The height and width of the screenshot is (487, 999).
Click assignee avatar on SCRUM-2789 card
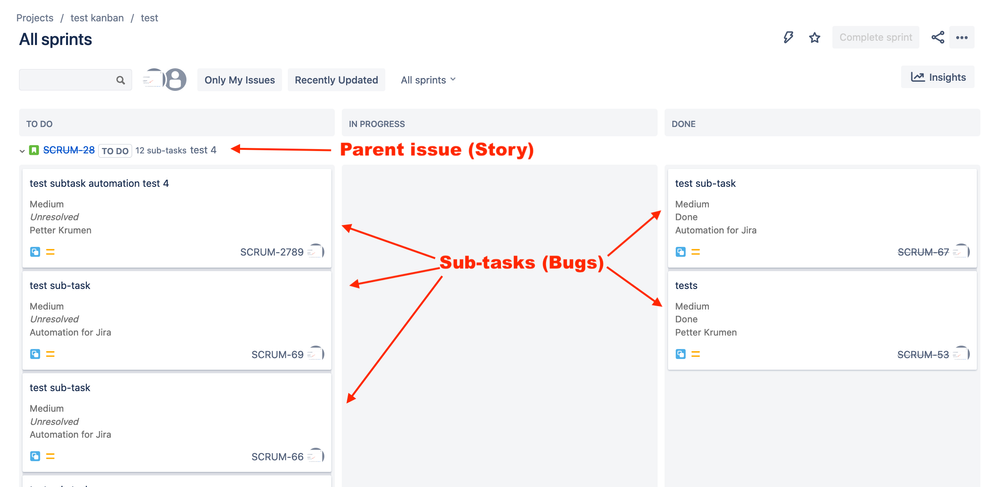(317, 252)
